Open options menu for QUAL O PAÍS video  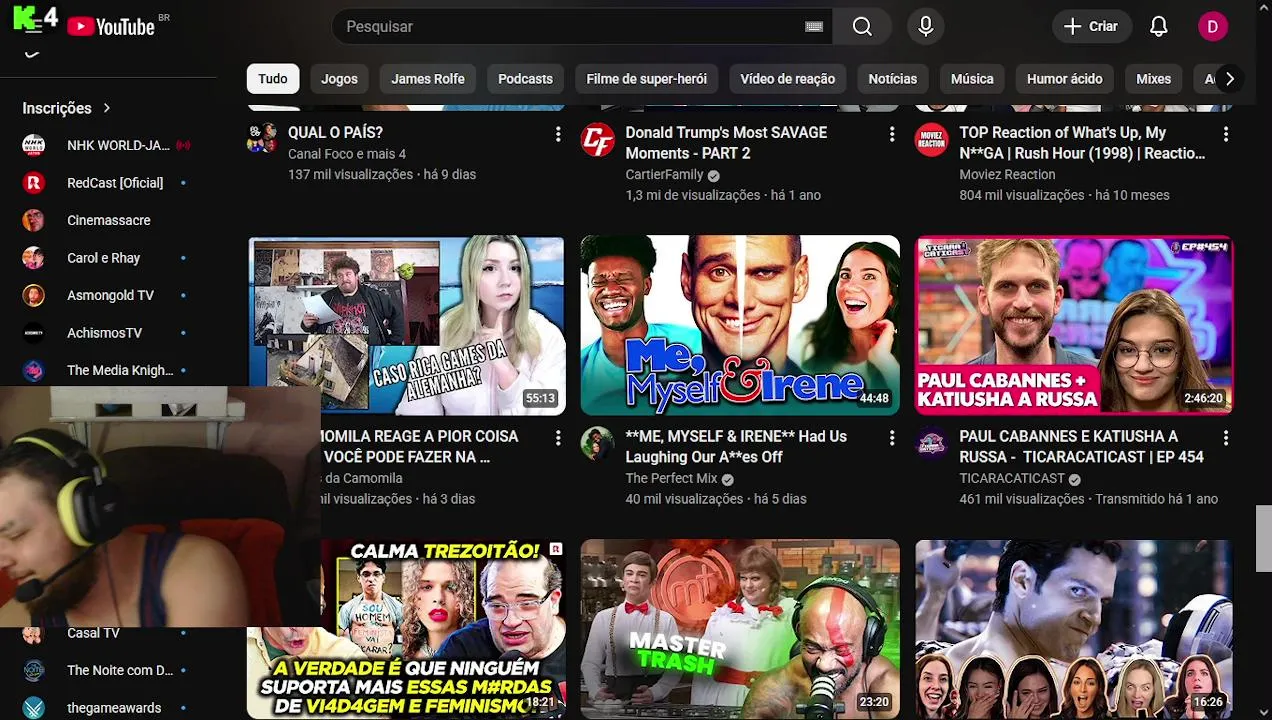point(558,134)
